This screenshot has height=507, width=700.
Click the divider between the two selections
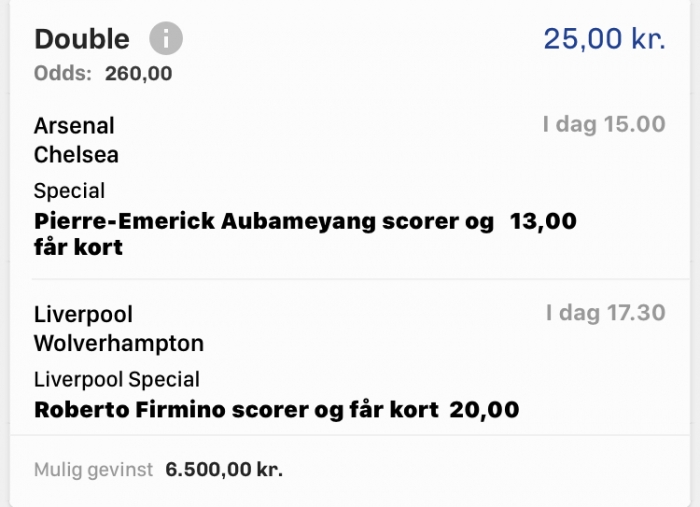[x=361, y=279]
